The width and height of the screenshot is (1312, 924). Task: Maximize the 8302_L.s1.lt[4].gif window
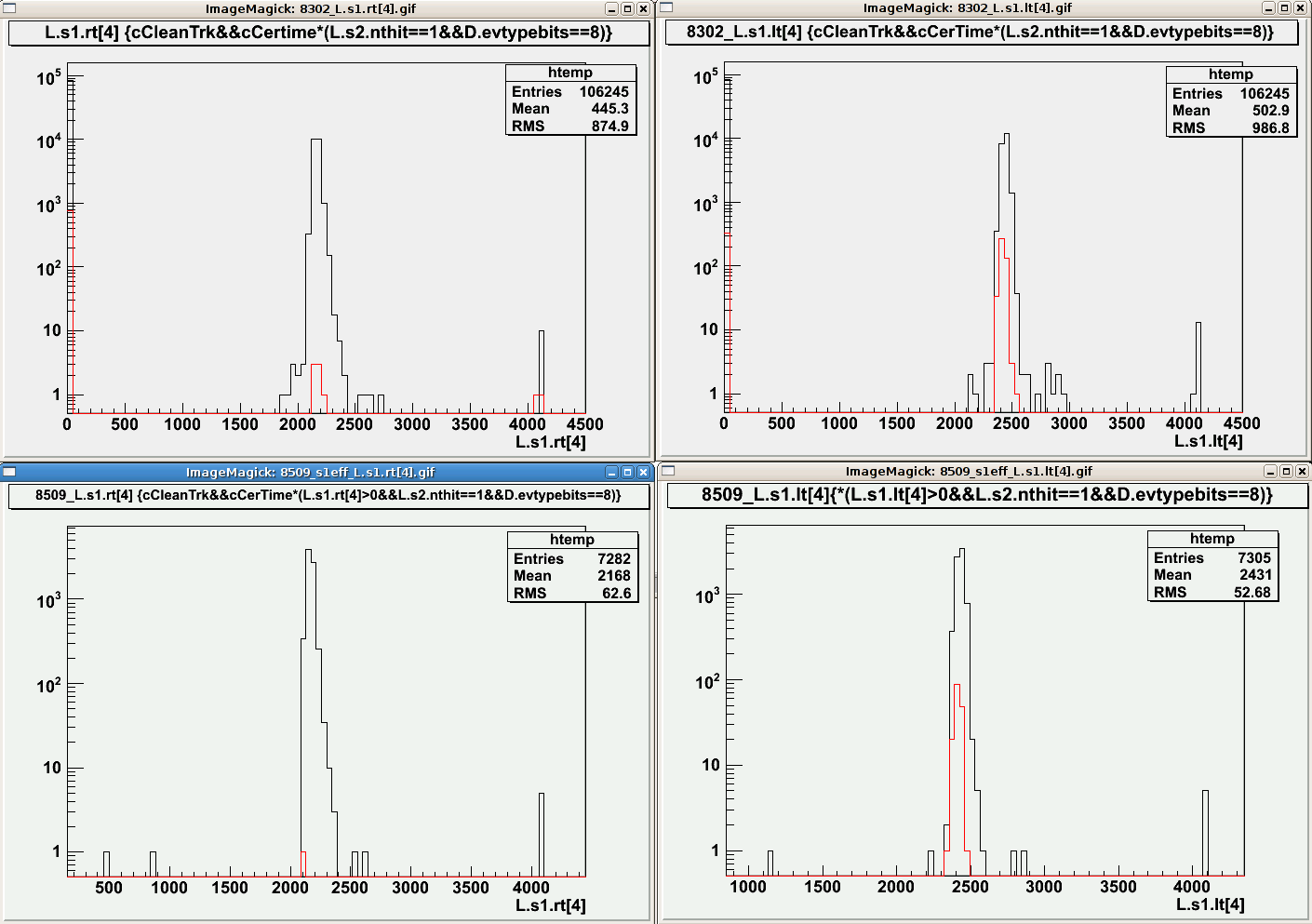pos(1285,7)
